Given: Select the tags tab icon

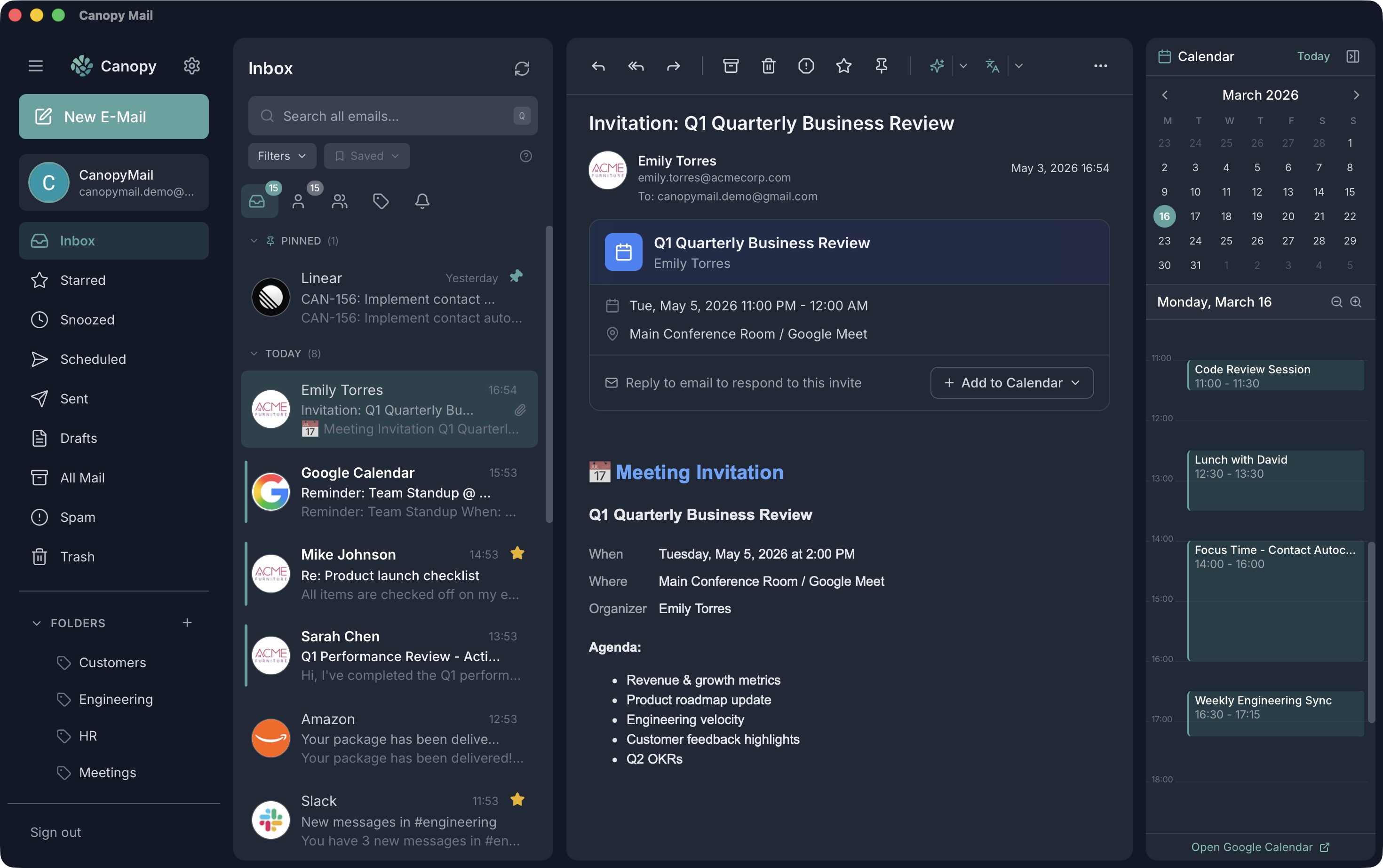Looking at the screenshot, I should 381,201.
